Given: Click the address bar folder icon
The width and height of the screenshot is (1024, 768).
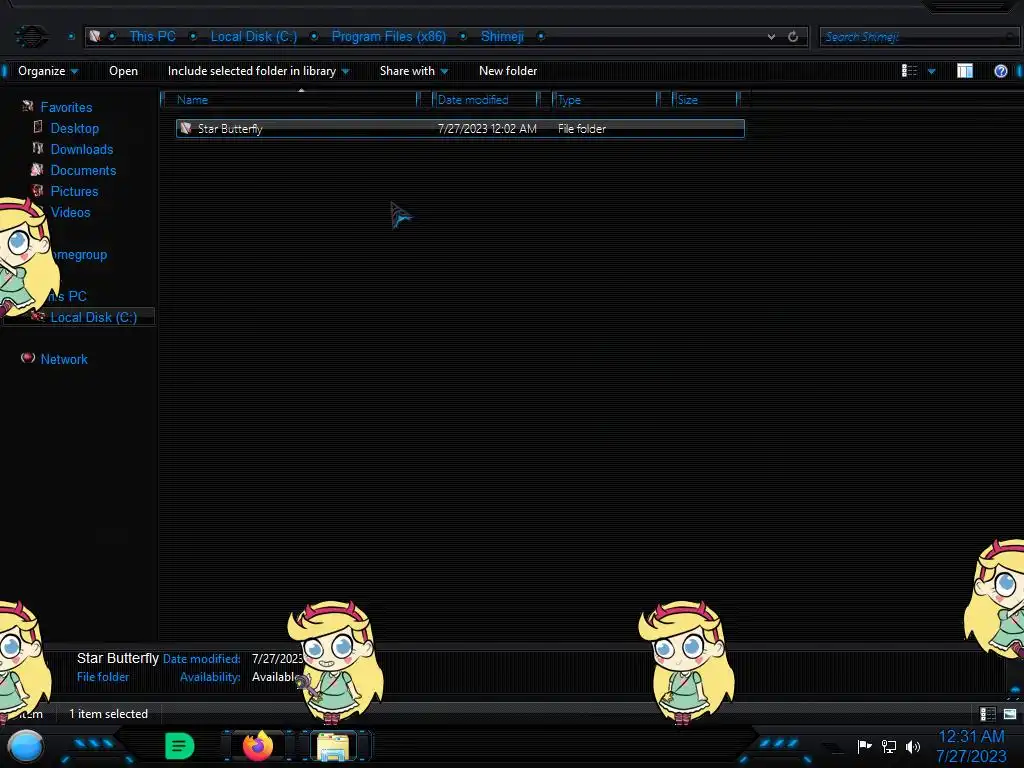Looking at the screenshot, I should point(95,36).
